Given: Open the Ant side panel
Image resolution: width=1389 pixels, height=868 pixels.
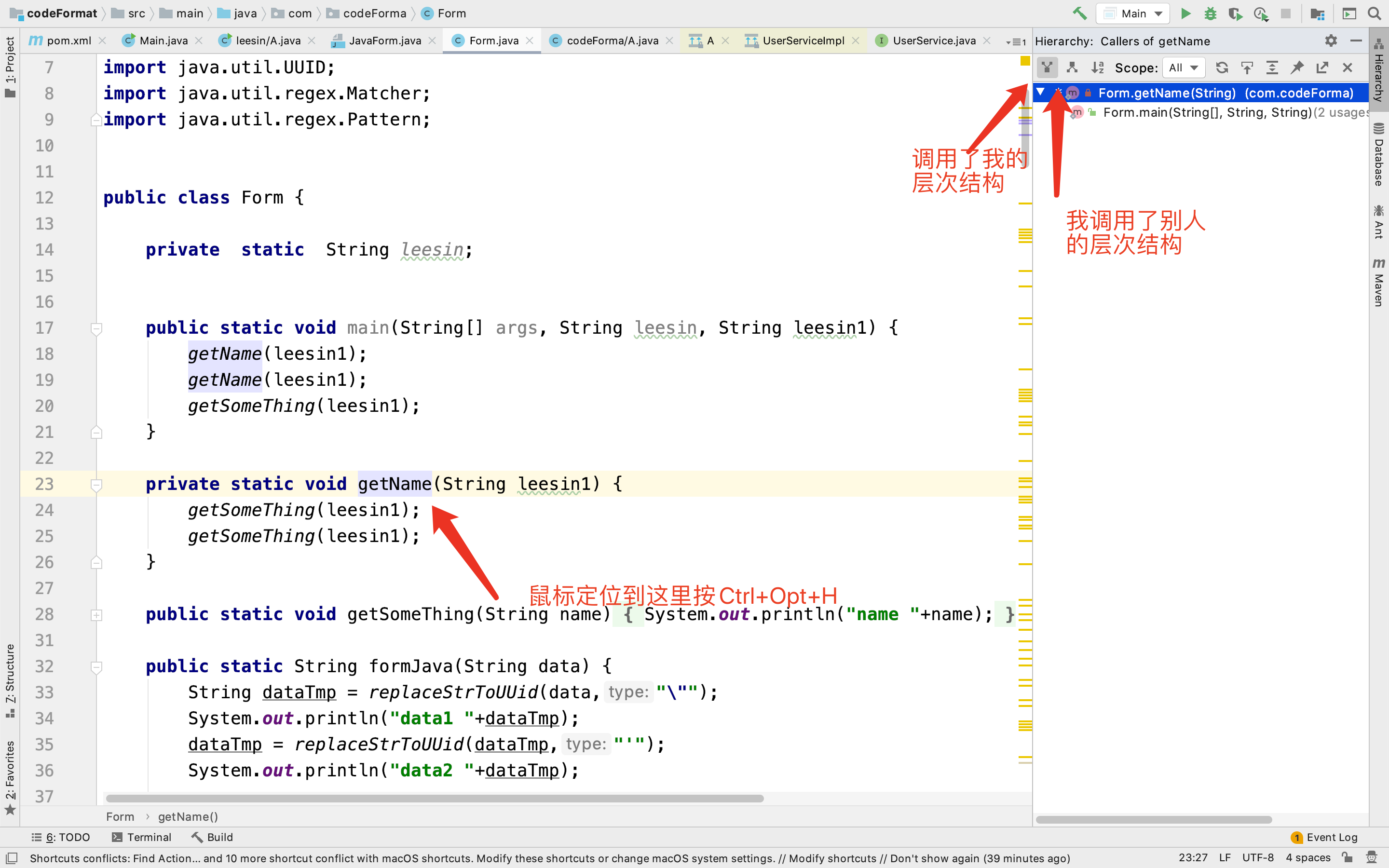Looking at the screenshot, I should (x=1379, y=222).
